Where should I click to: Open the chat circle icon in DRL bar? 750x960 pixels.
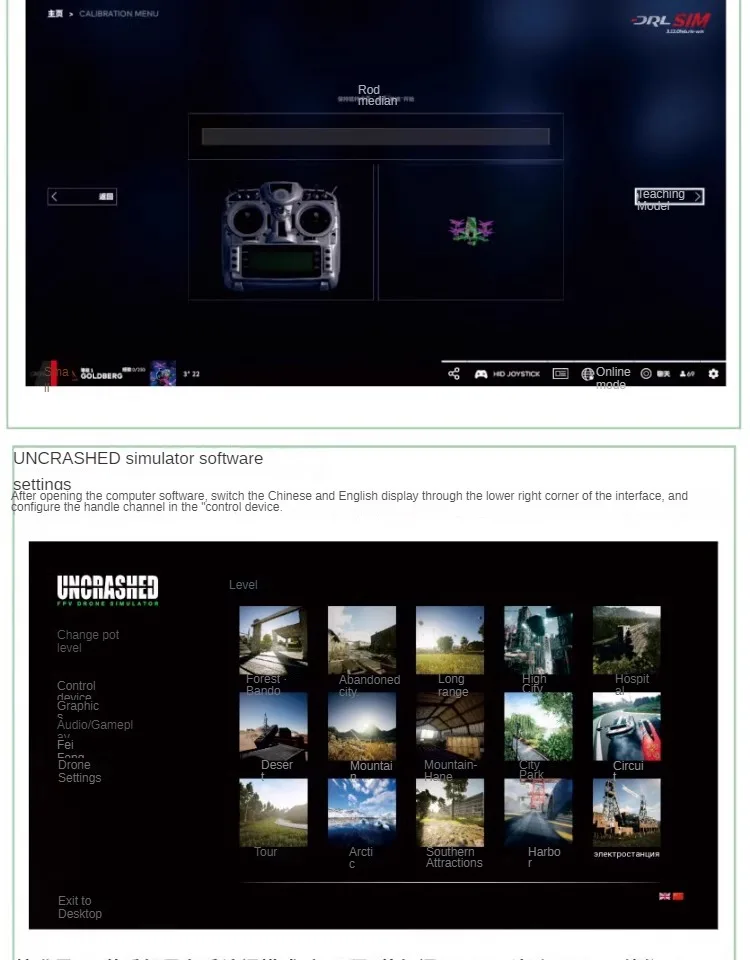pos(646,373)
